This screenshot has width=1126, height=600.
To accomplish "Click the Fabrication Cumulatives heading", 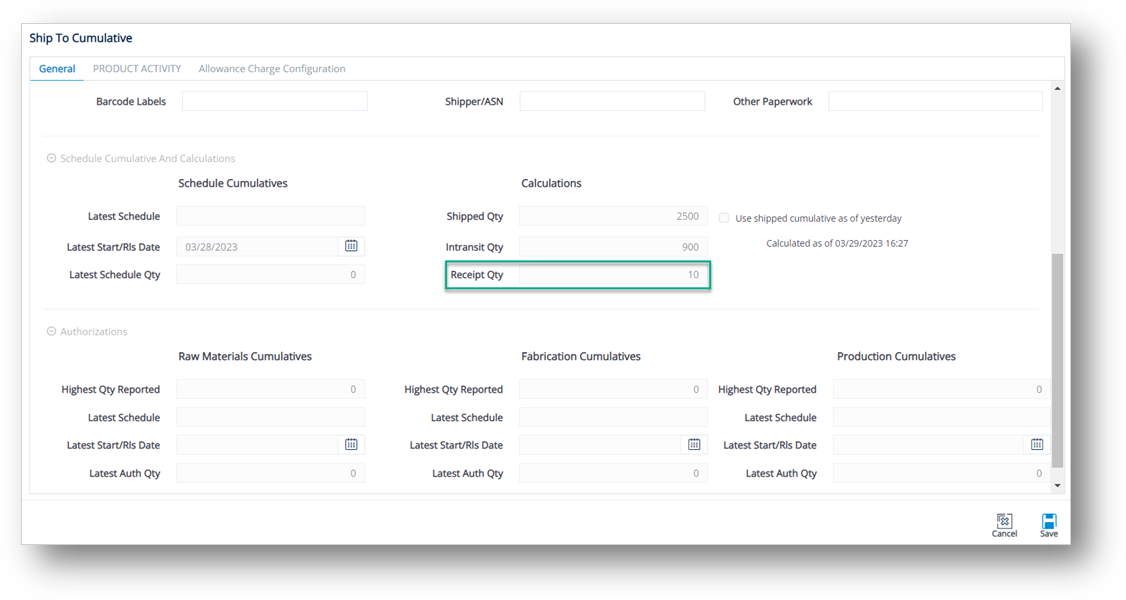I will (x=580, y=356).
